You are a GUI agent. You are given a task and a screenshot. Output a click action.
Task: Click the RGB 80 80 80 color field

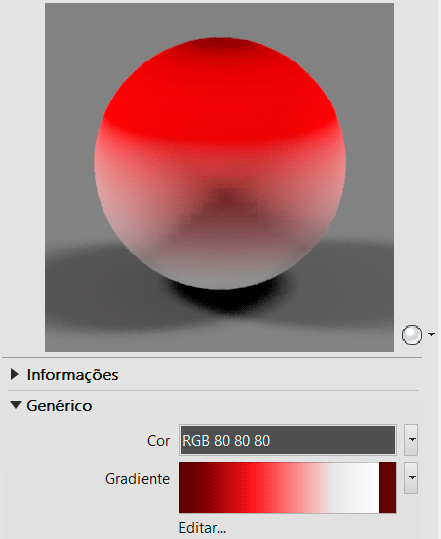(288, 440)
